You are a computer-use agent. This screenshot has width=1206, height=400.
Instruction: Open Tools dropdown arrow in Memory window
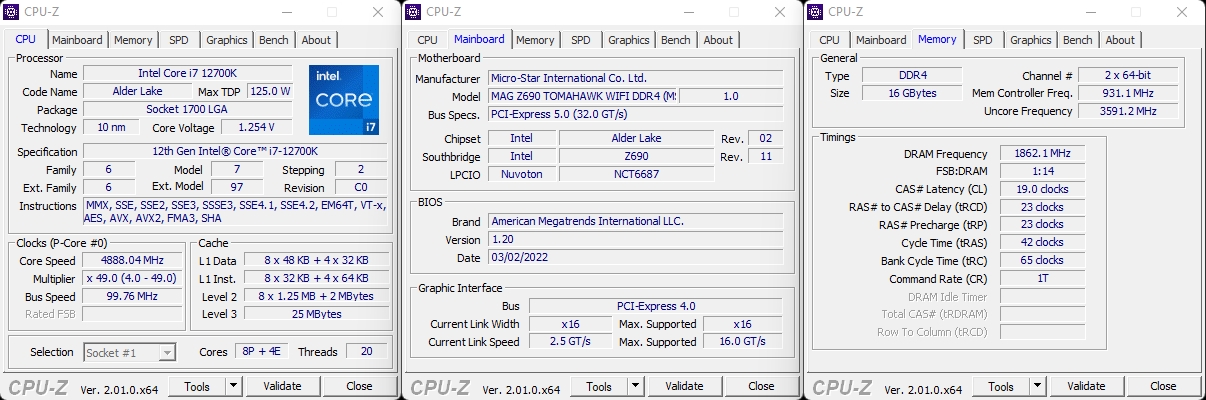[1038, 386]
